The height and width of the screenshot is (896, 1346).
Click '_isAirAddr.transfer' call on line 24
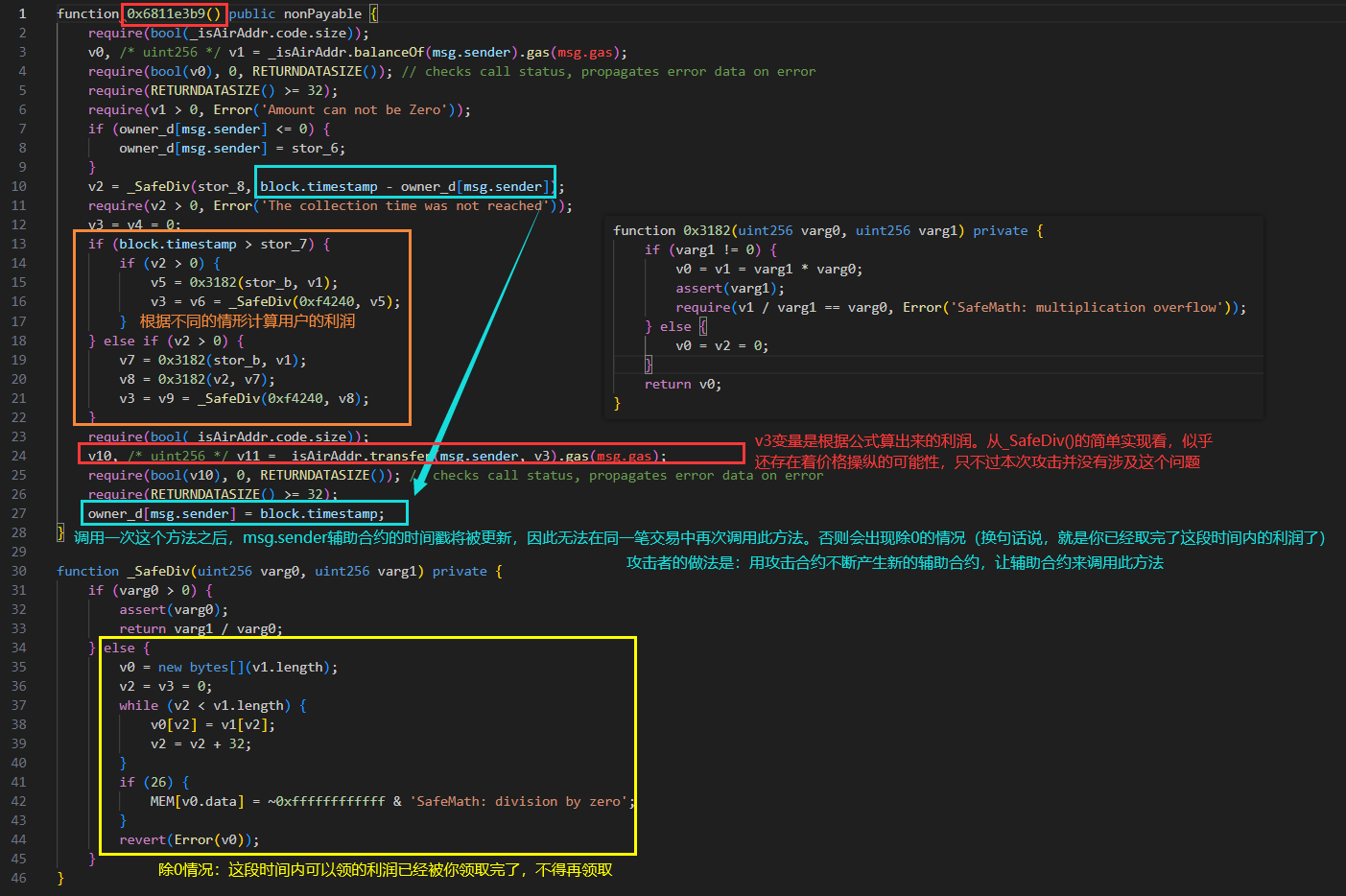(354, 456)
